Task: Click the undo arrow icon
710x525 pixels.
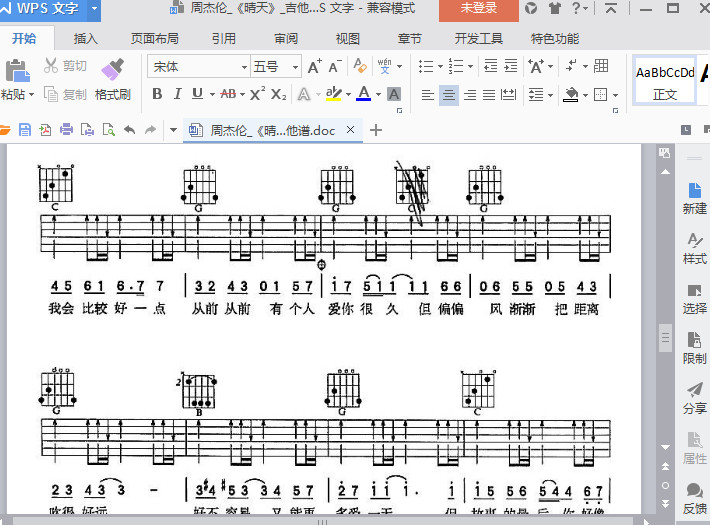Action: pyautogui.click(x=130, y=130)
